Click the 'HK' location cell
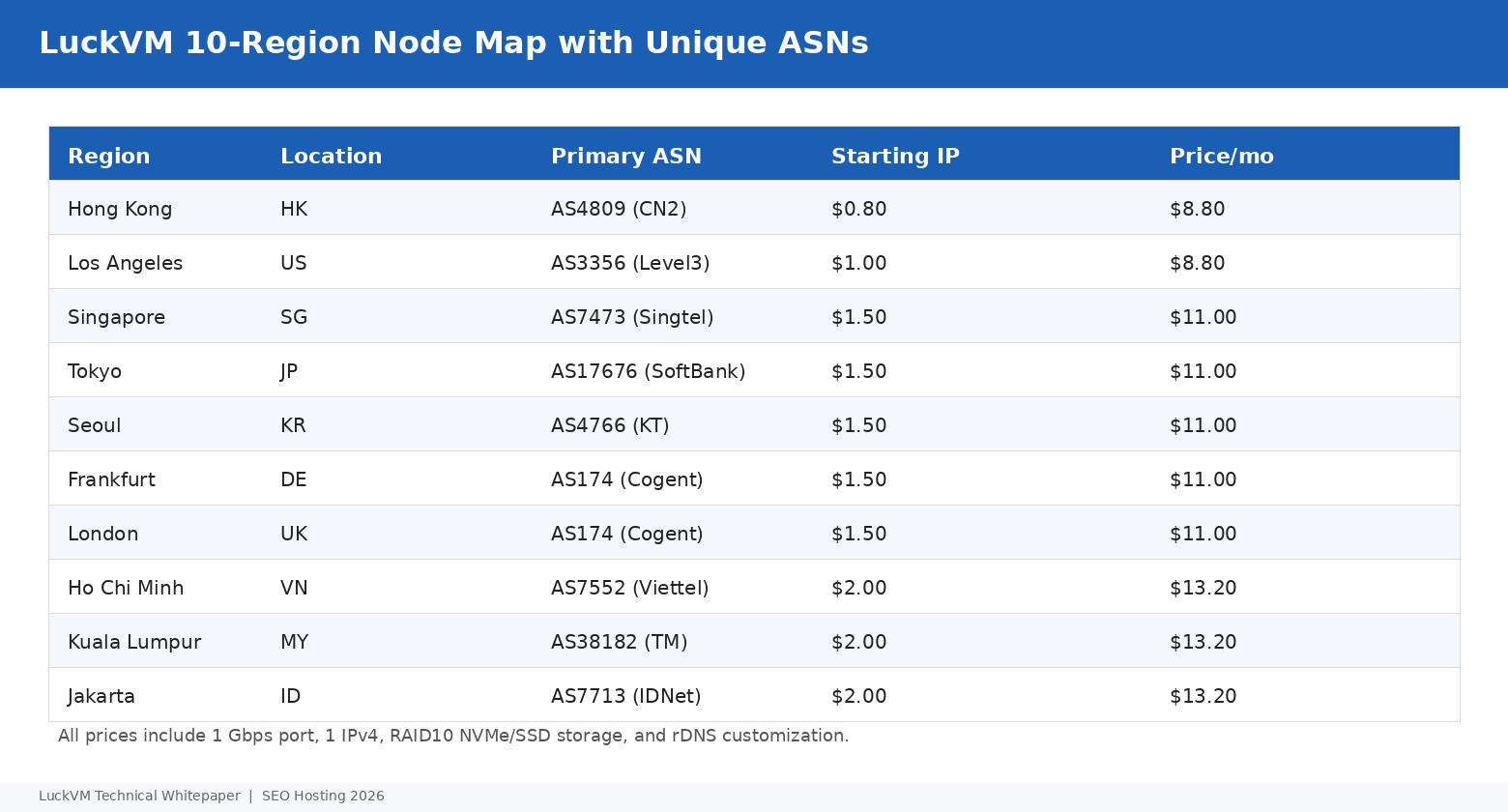 tap(294, 209)
